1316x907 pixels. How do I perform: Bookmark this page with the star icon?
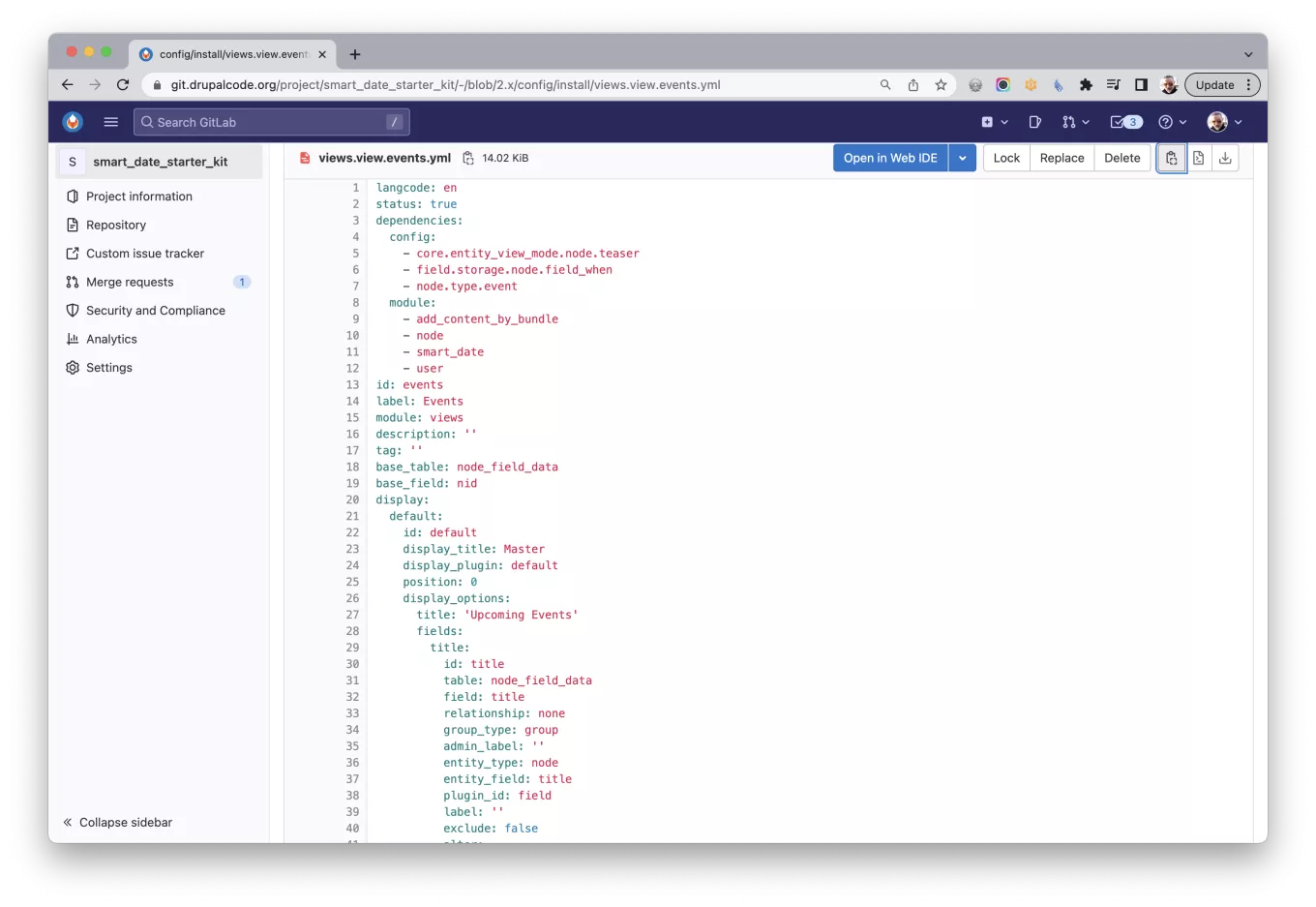pyautogui.click(x=941, y=85)
